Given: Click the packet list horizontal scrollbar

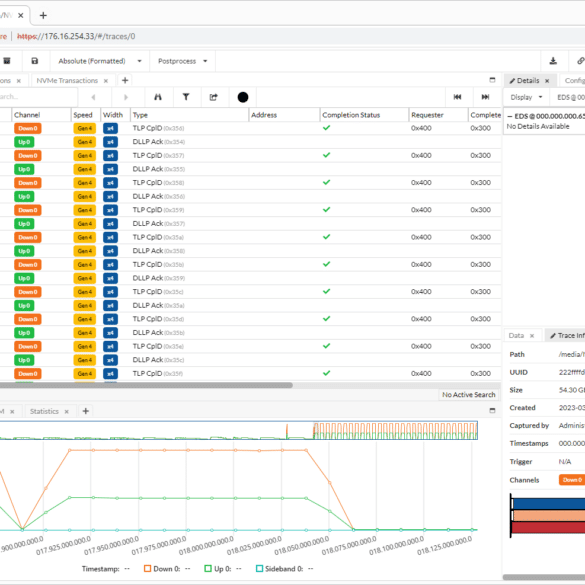Looking at the screenshot, I should [146, 385].
